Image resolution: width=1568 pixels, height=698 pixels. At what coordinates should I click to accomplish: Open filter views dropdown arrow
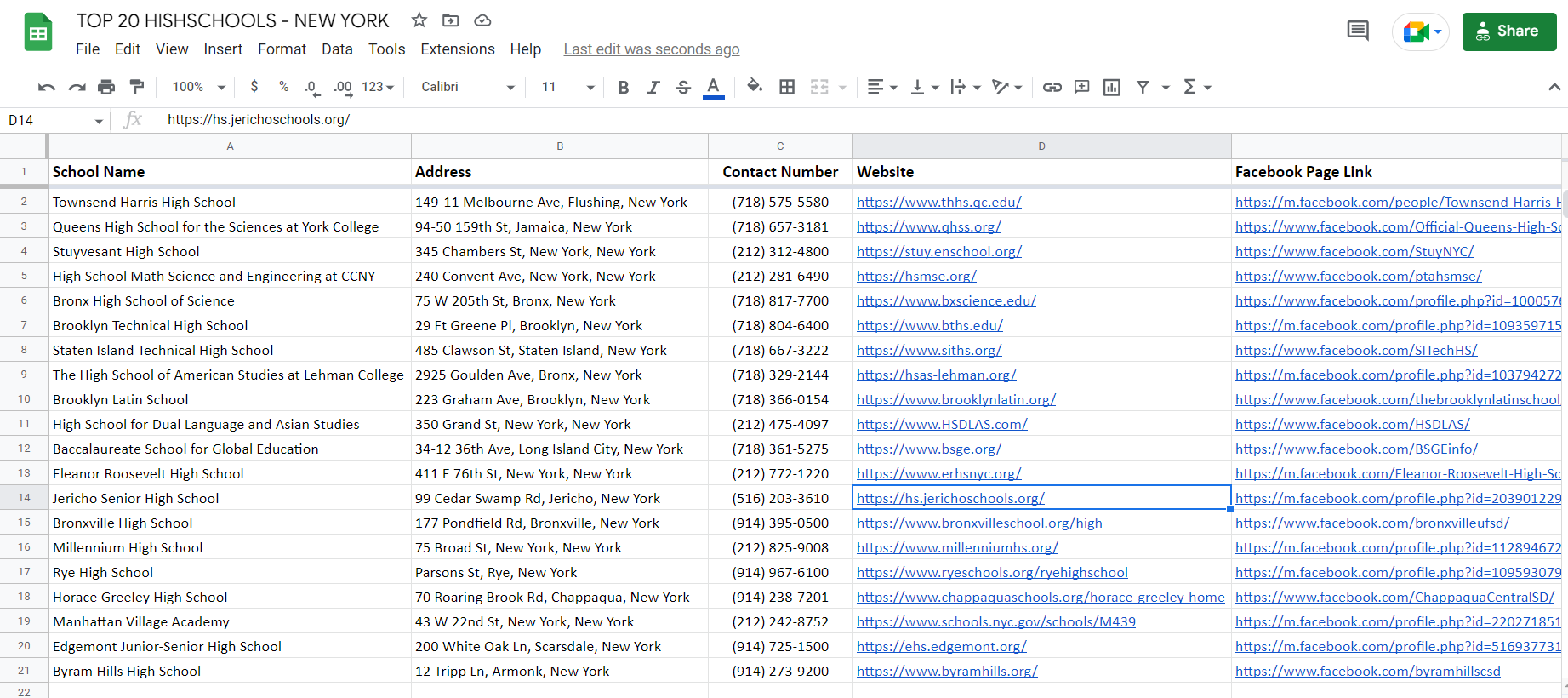tap(1166, 87)
